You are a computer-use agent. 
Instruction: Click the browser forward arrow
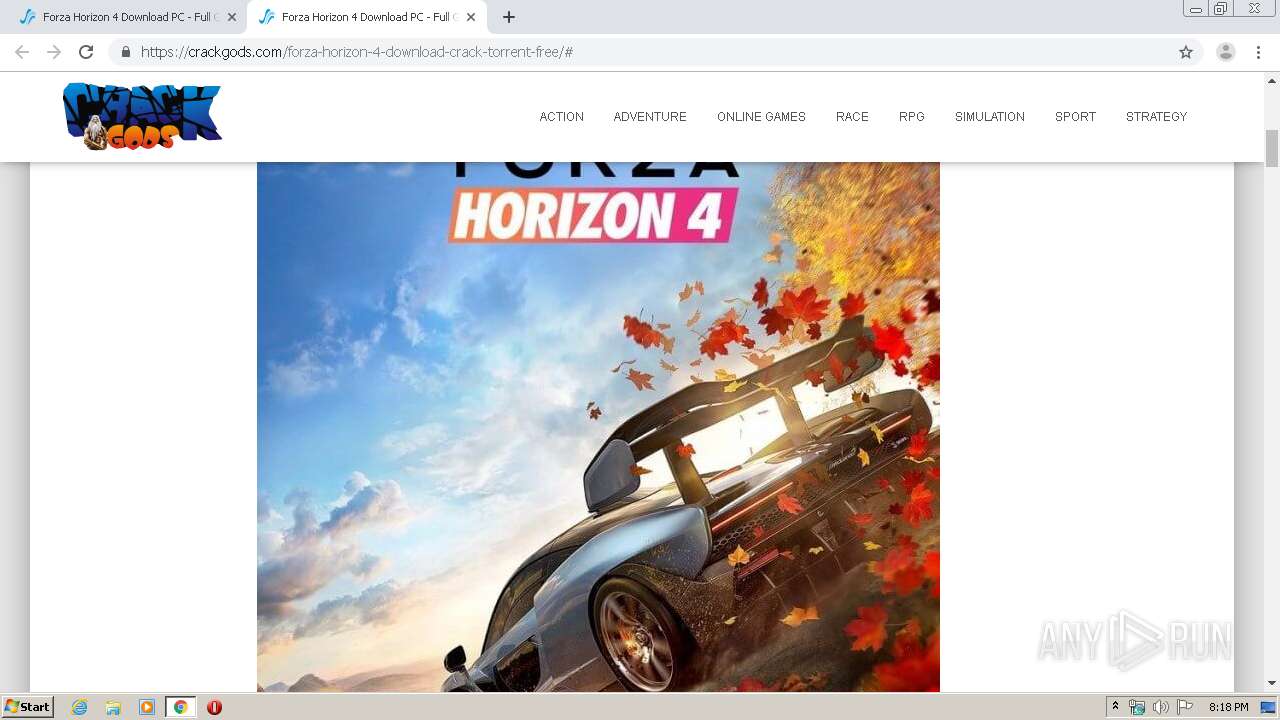[54, 52]
